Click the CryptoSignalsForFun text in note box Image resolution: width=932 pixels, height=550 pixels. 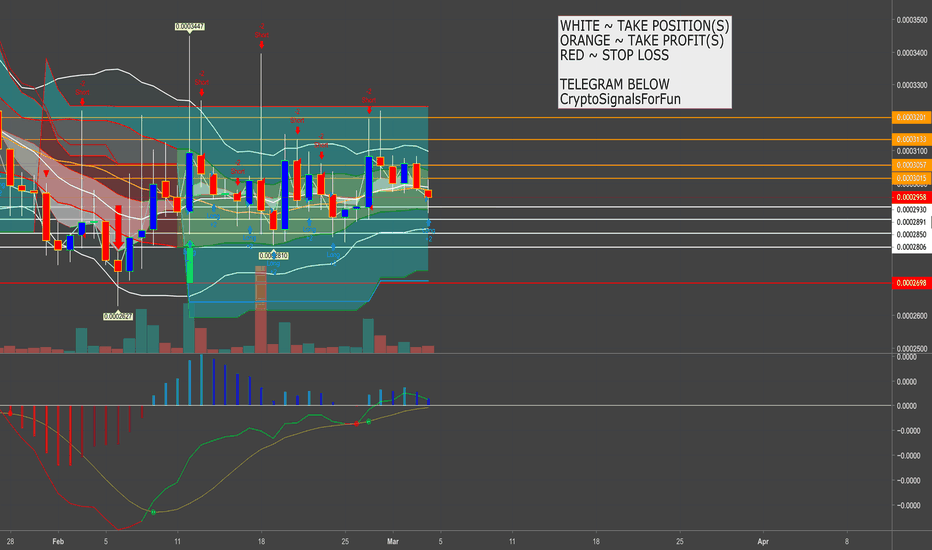pos(620,99)
